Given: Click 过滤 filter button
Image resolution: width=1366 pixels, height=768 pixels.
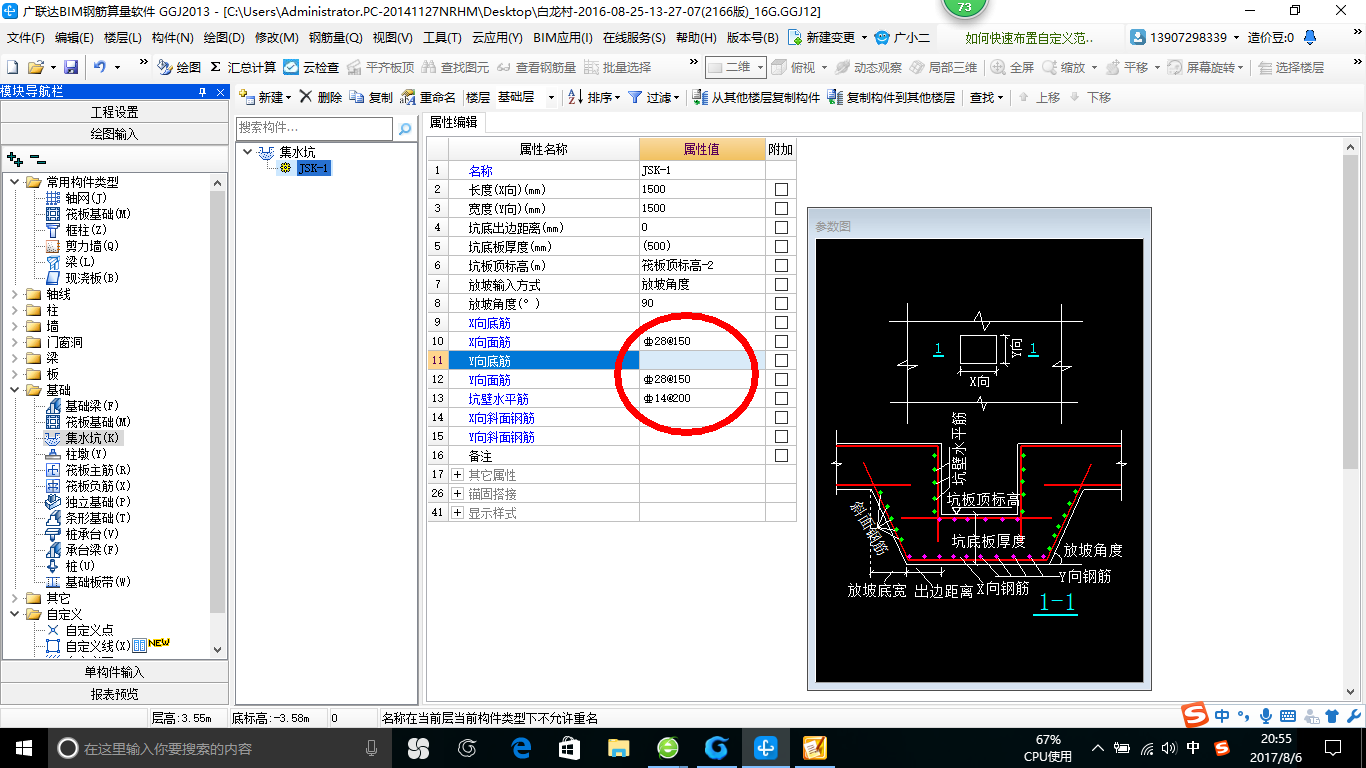Looking at the screenshot, I should [653, 97].
